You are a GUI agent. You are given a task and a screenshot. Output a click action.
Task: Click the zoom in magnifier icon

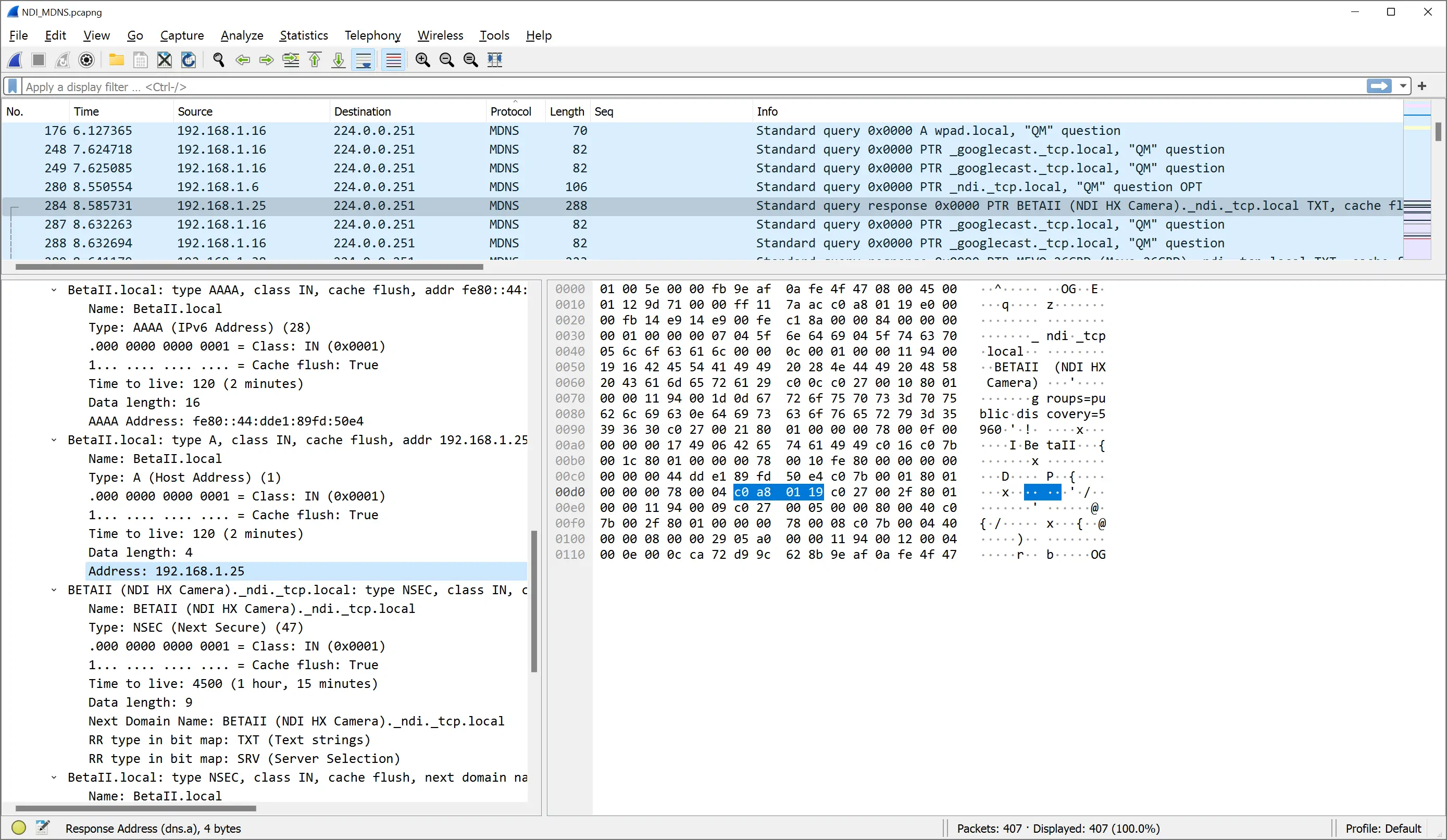click(422, 60)
